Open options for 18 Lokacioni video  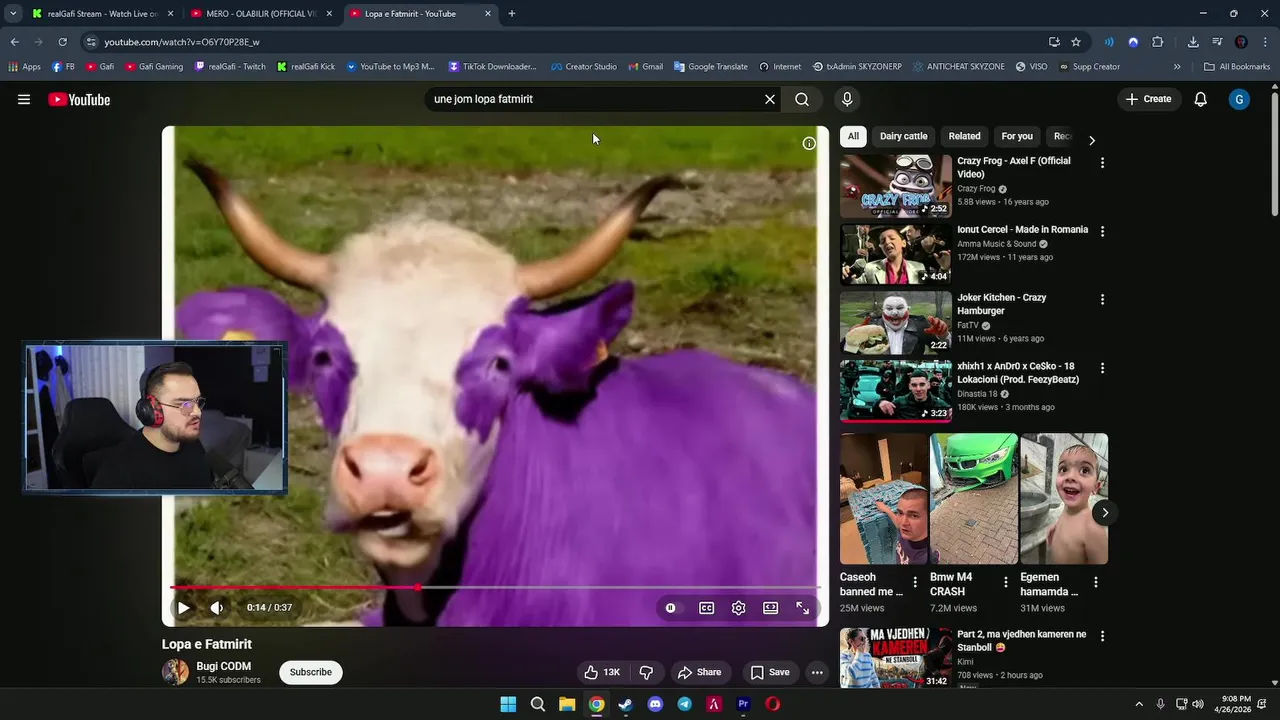click(1103, 368)
